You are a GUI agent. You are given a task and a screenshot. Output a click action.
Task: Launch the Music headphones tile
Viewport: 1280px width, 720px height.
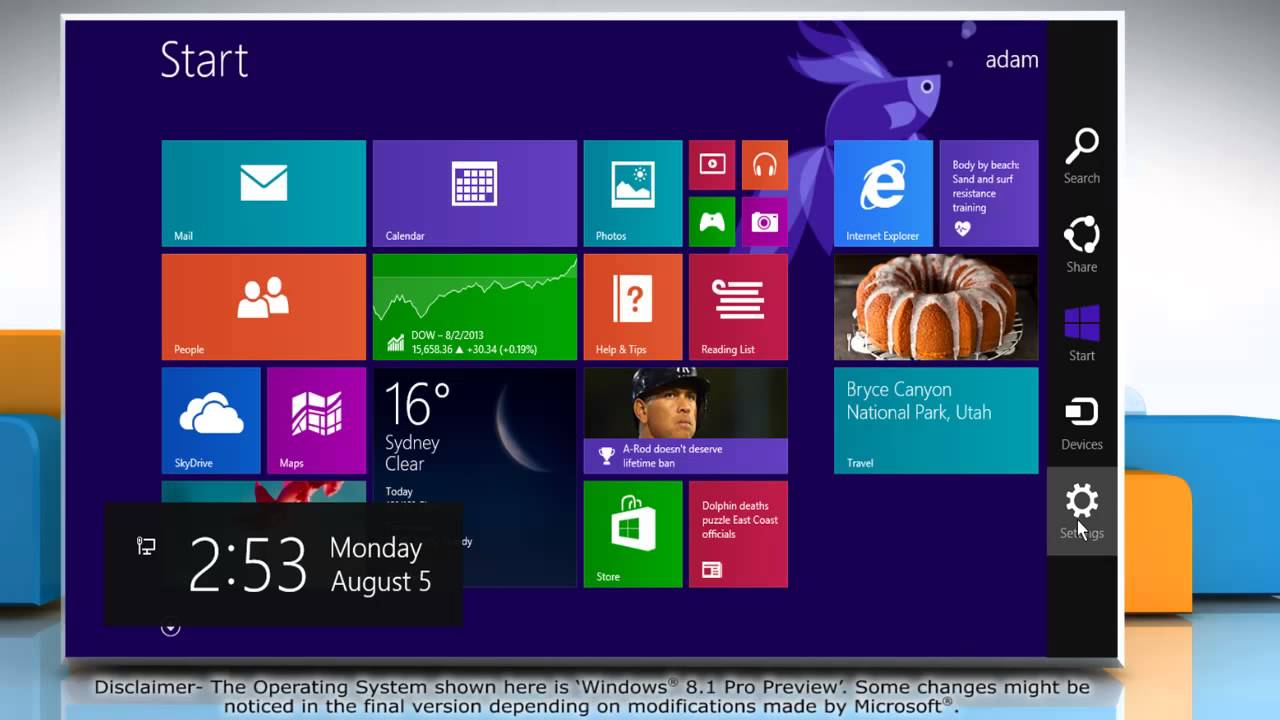tap(765, 165)
